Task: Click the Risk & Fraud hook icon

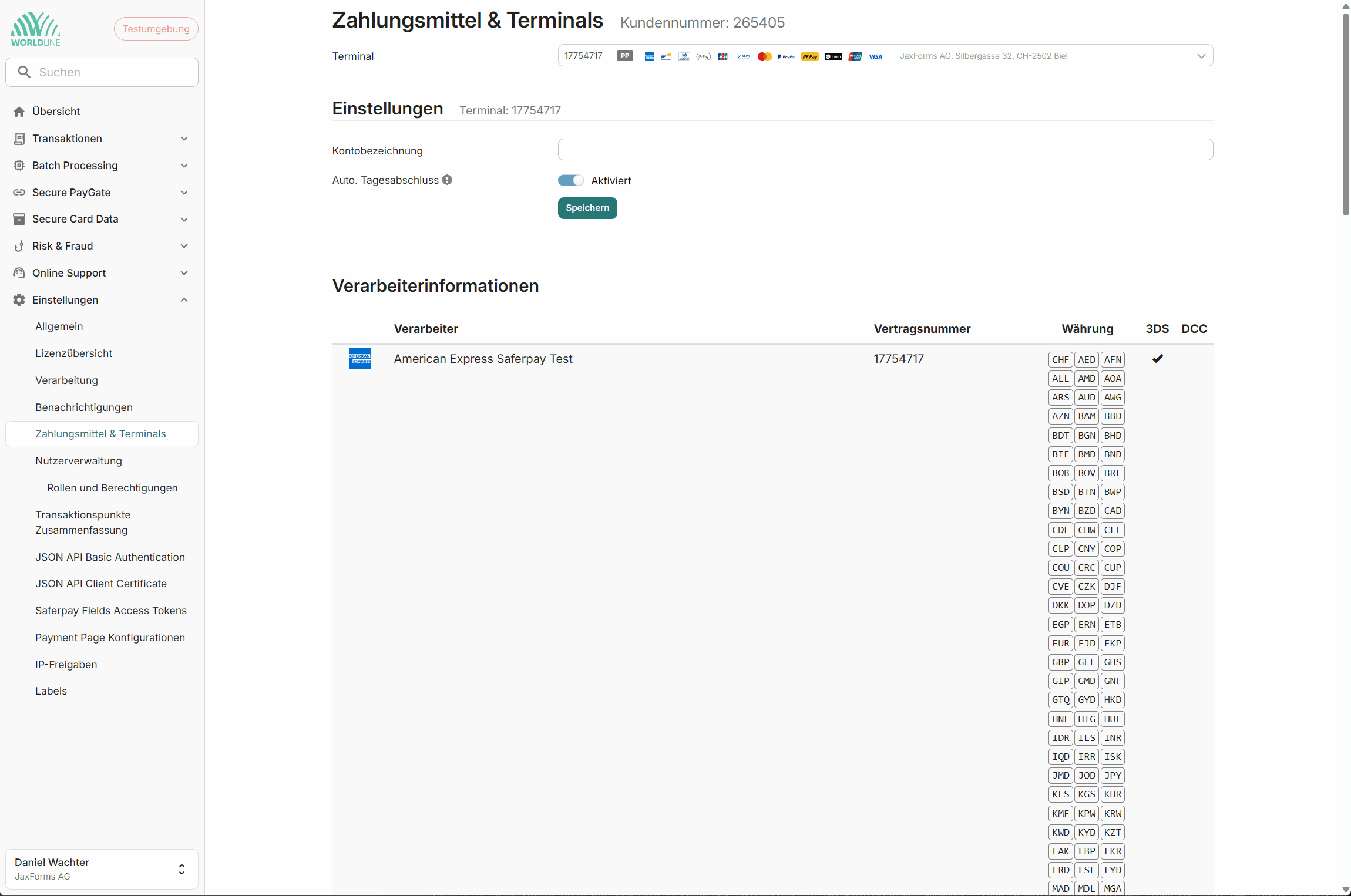Action: coord(19,246)
